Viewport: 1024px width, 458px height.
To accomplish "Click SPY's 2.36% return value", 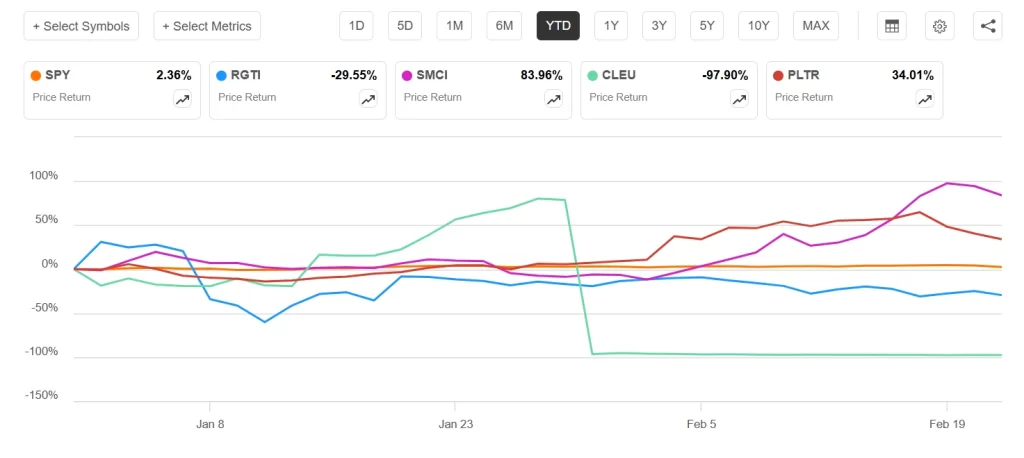I will coord(174,76).
